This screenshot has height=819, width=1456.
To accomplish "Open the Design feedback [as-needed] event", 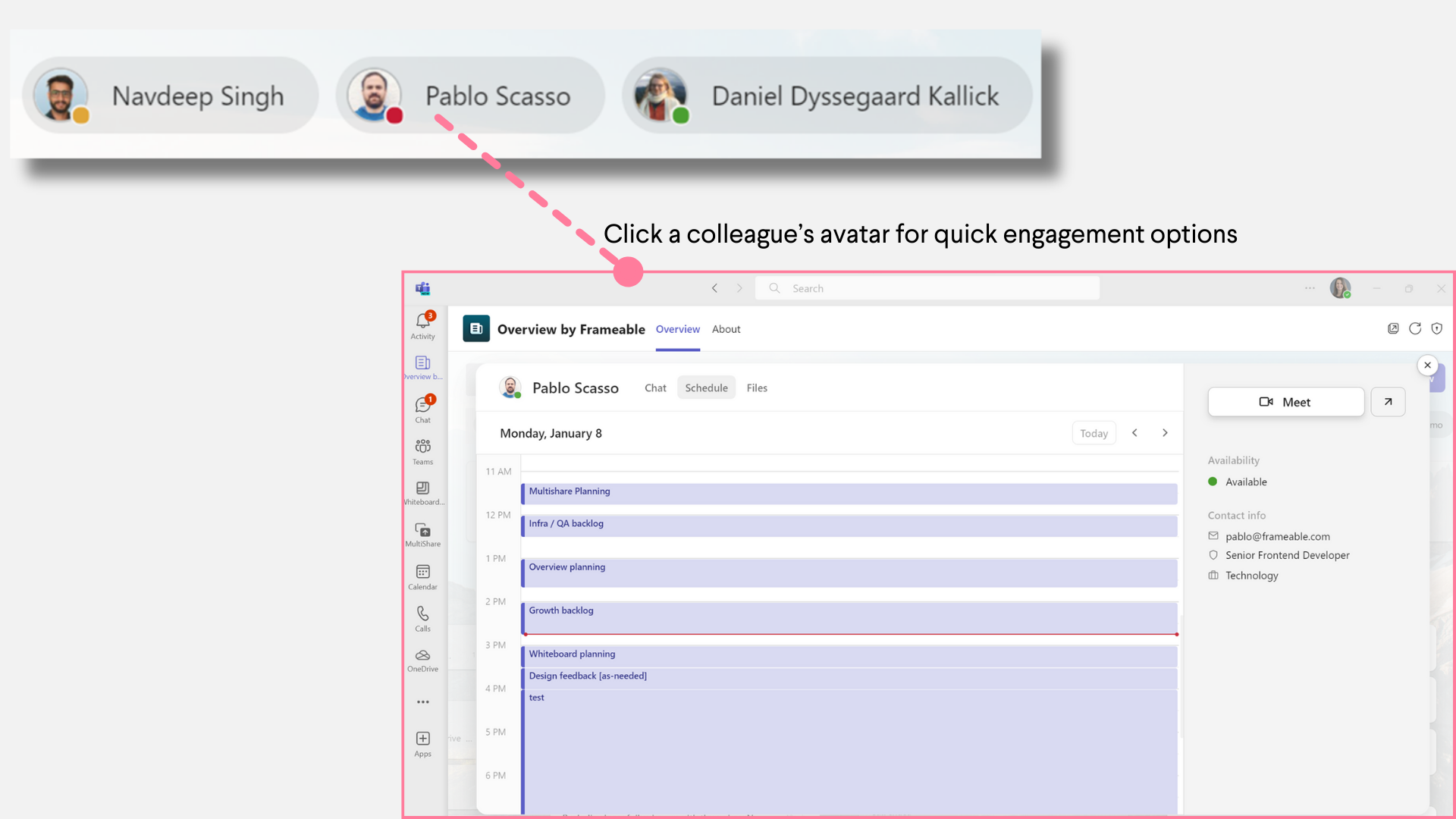I will (849, 678).
